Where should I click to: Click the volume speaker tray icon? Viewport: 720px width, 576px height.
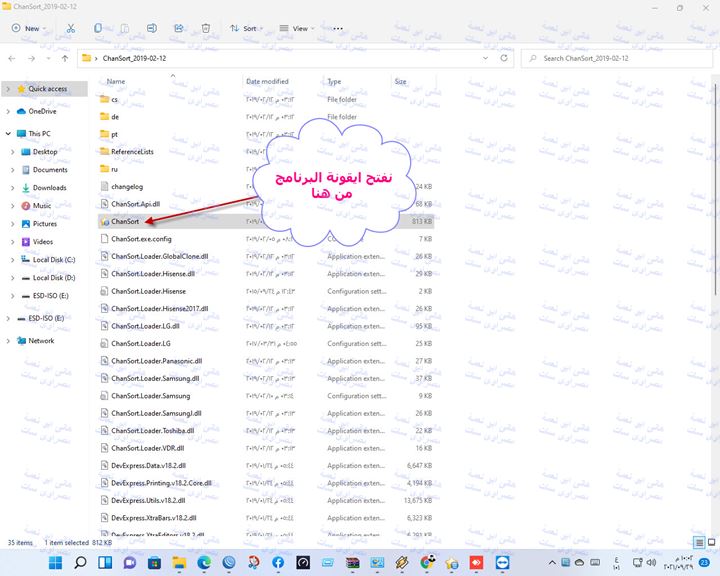(651, 562)
